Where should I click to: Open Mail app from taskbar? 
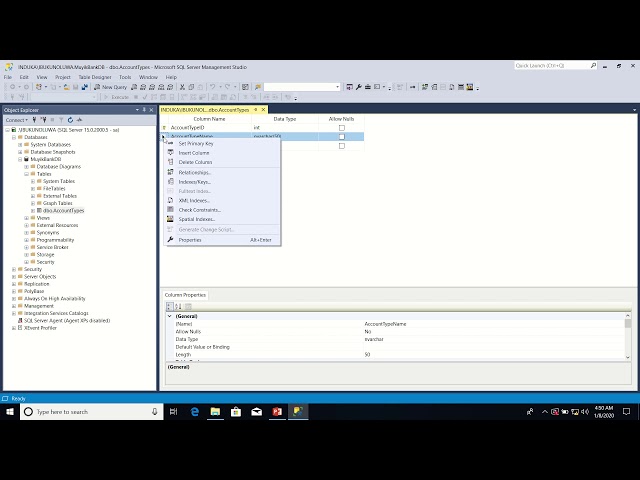pos(257,412)
